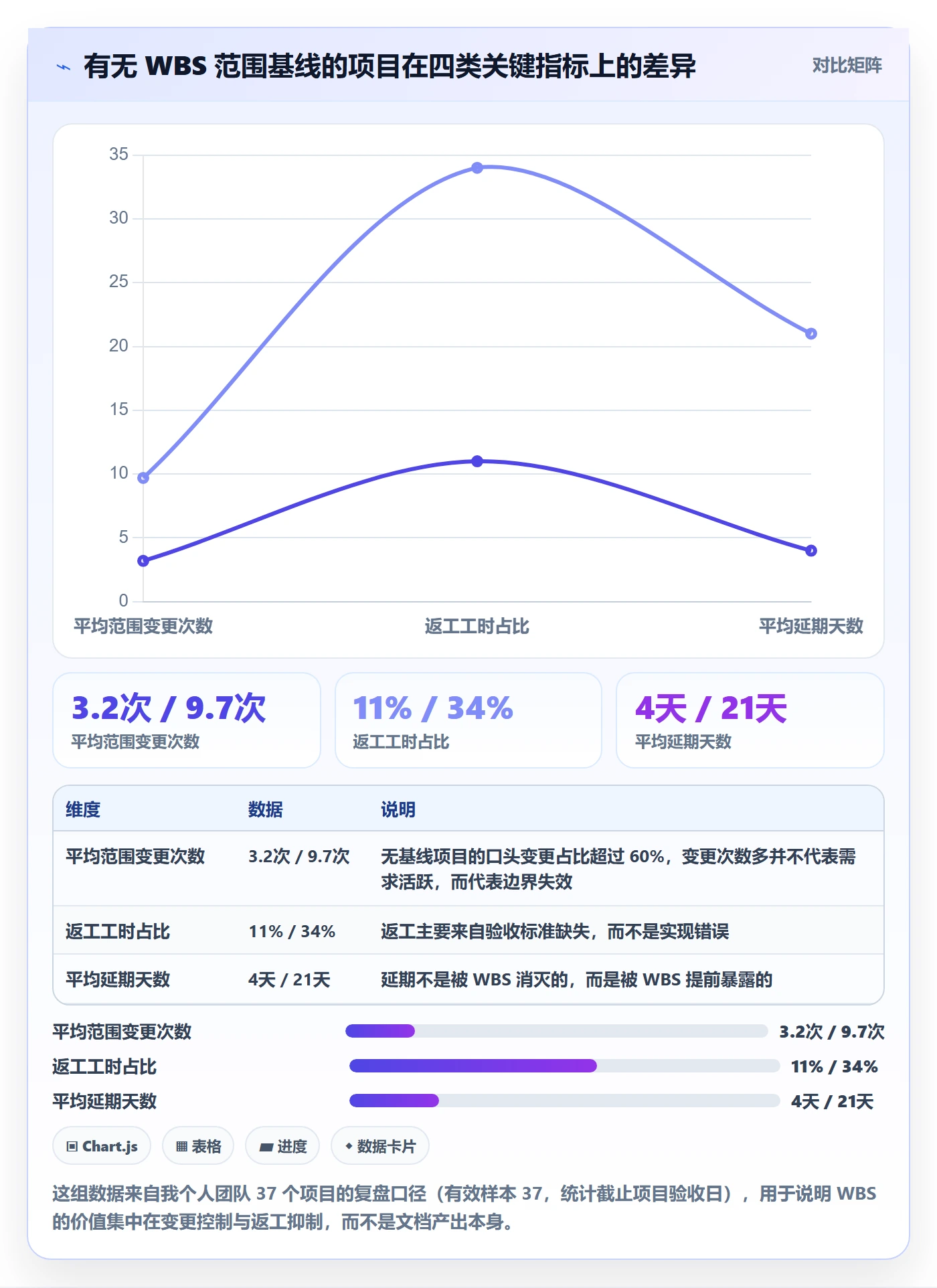Image resolution: width=937 pixels, height=1288 pixels.
Task: Select the dark-line point at 3.2
Action: tap(143, 561)
